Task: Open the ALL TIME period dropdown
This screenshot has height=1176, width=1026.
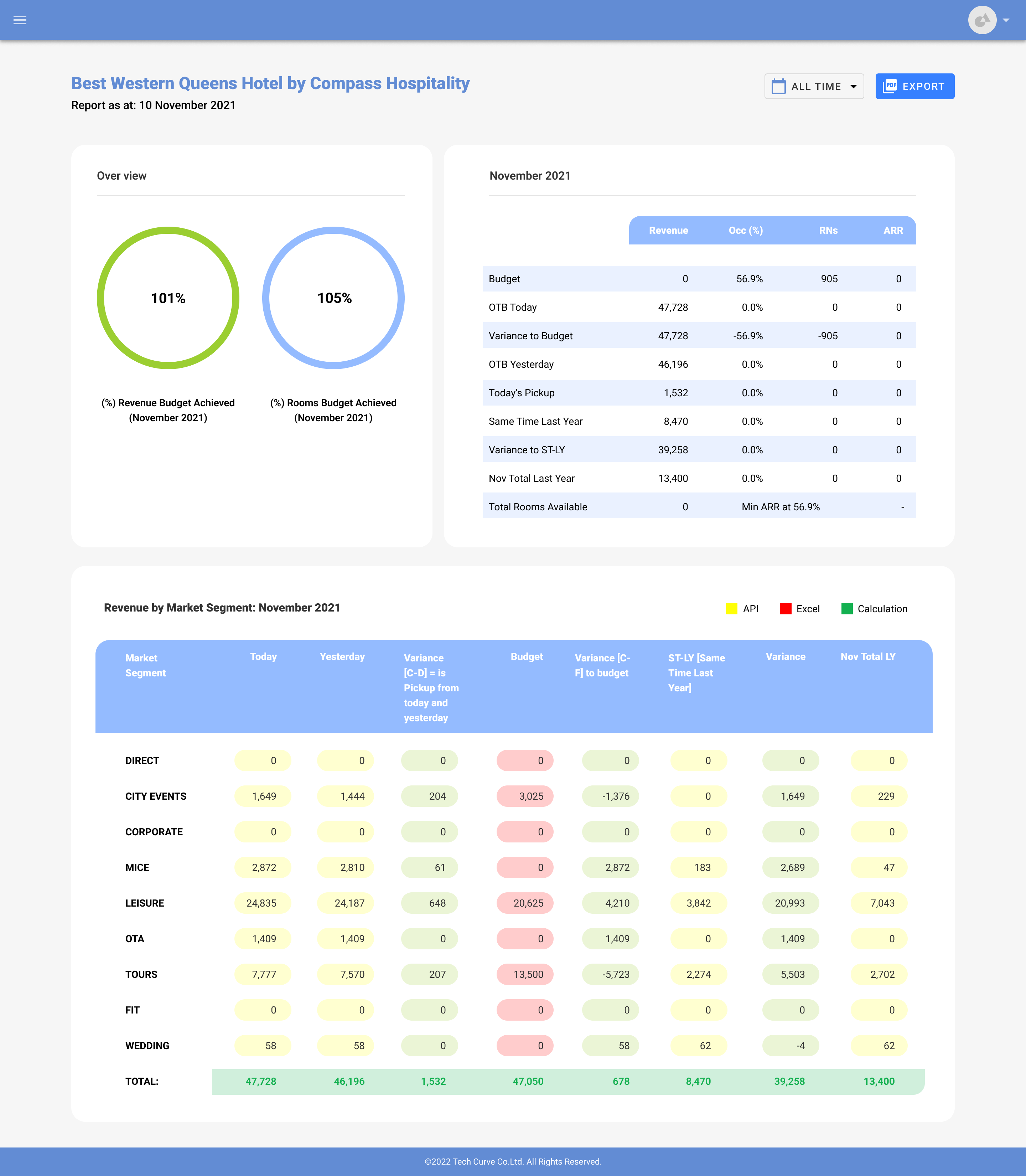Action: [815, 87]
